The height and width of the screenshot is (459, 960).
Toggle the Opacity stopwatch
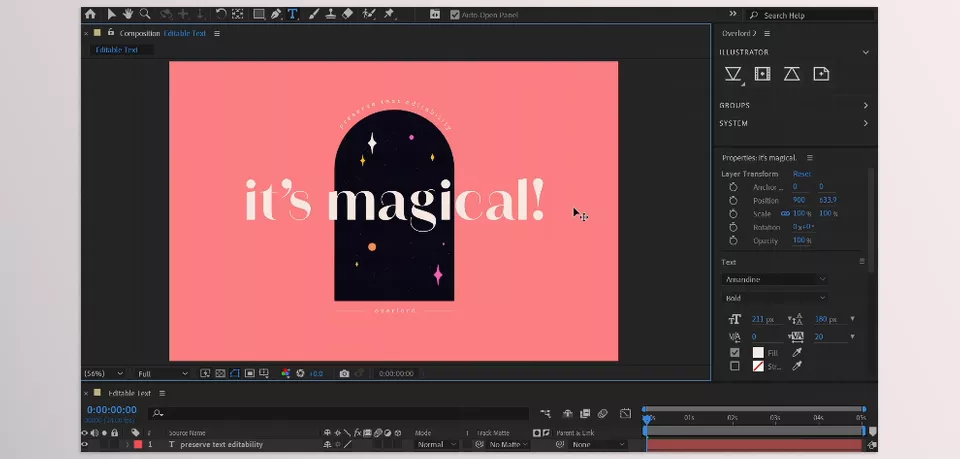(x=733, y=241)
